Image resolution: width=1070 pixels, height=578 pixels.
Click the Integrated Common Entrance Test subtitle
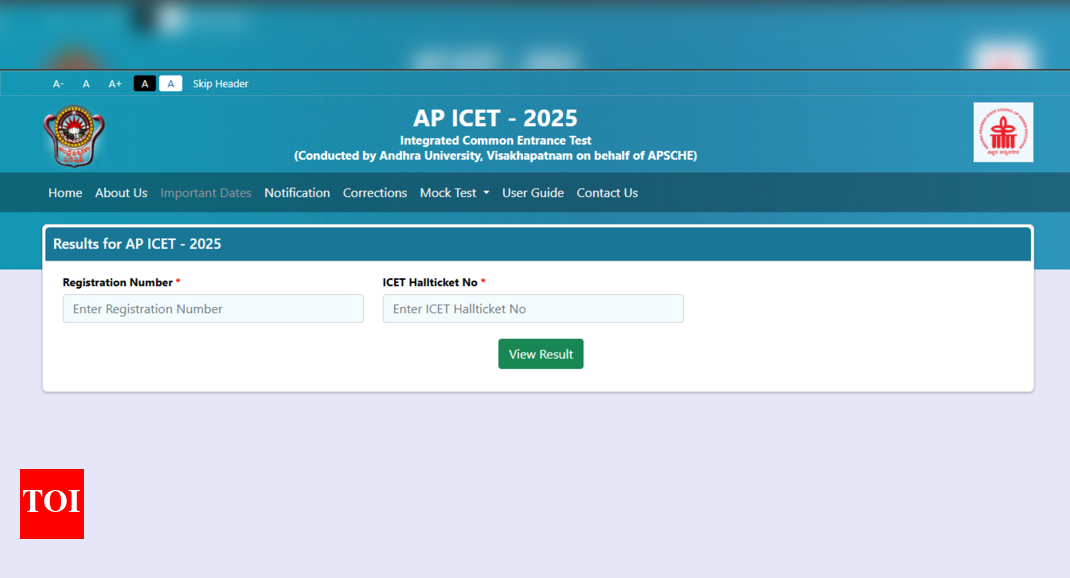click(495, 141)
